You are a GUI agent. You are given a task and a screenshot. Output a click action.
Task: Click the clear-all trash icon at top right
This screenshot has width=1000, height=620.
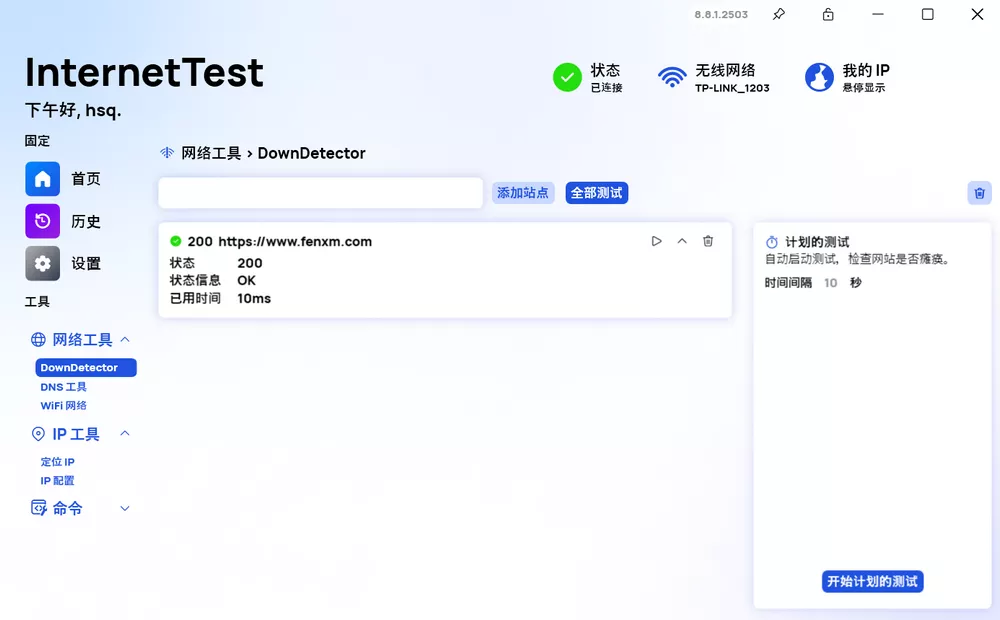coord(979,193)
